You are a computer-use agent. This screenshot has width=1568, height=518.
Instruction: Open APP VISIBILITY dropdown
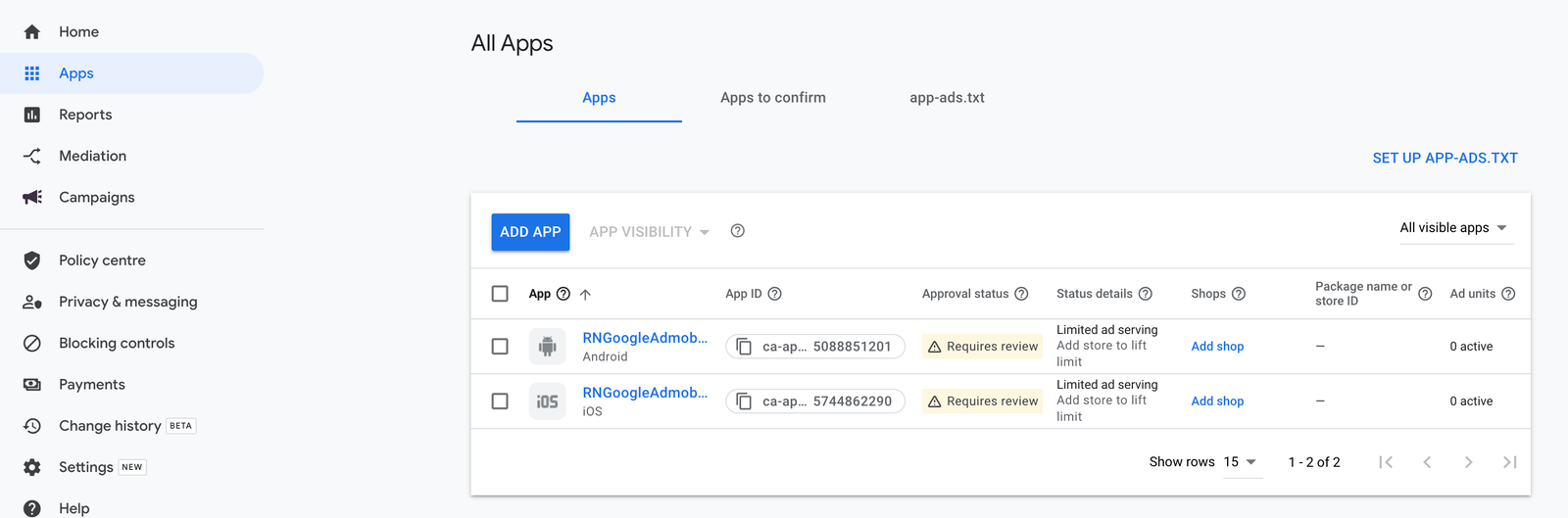pos(649,232)
